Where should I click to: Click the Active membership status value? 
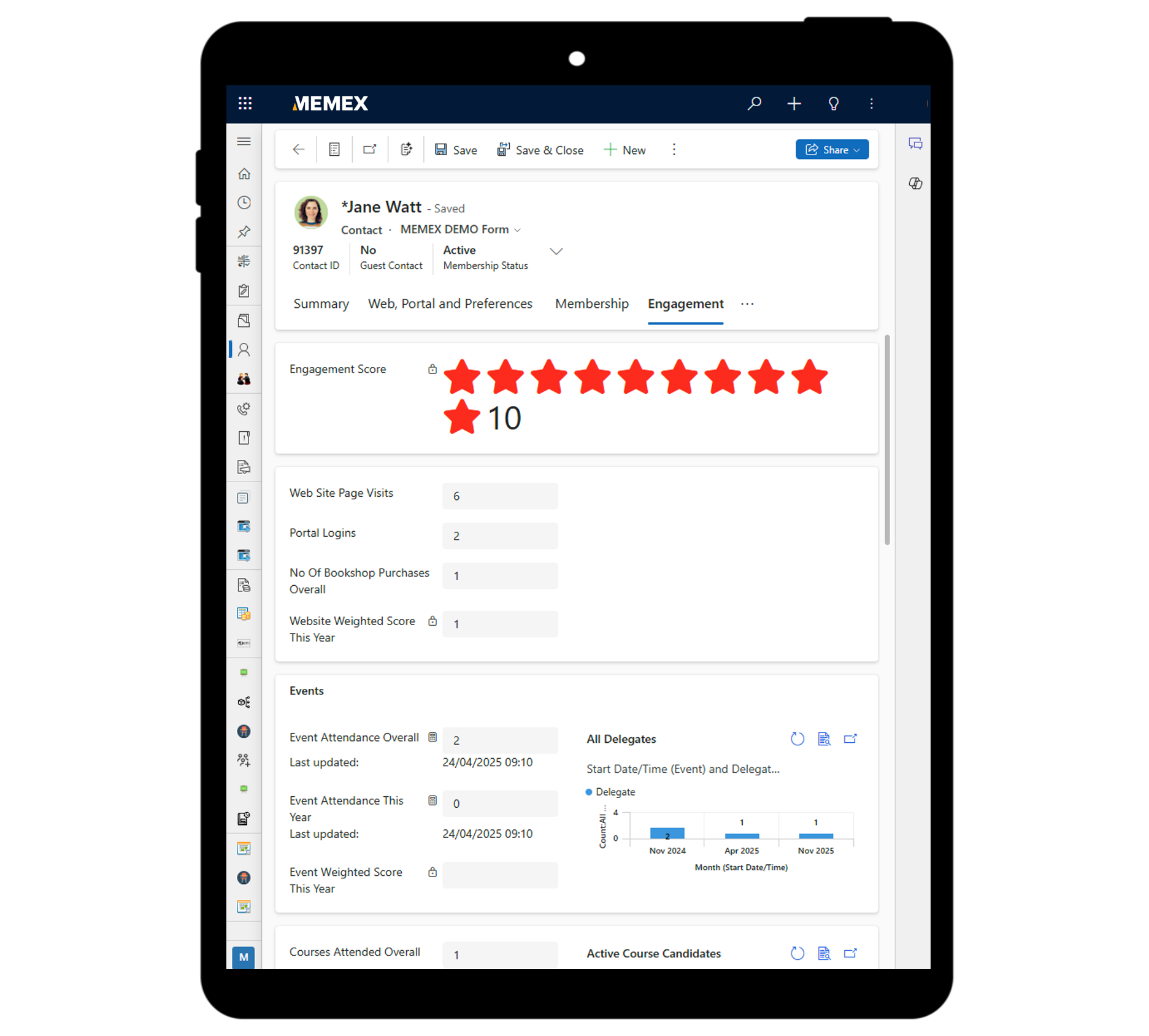[459, 250]
